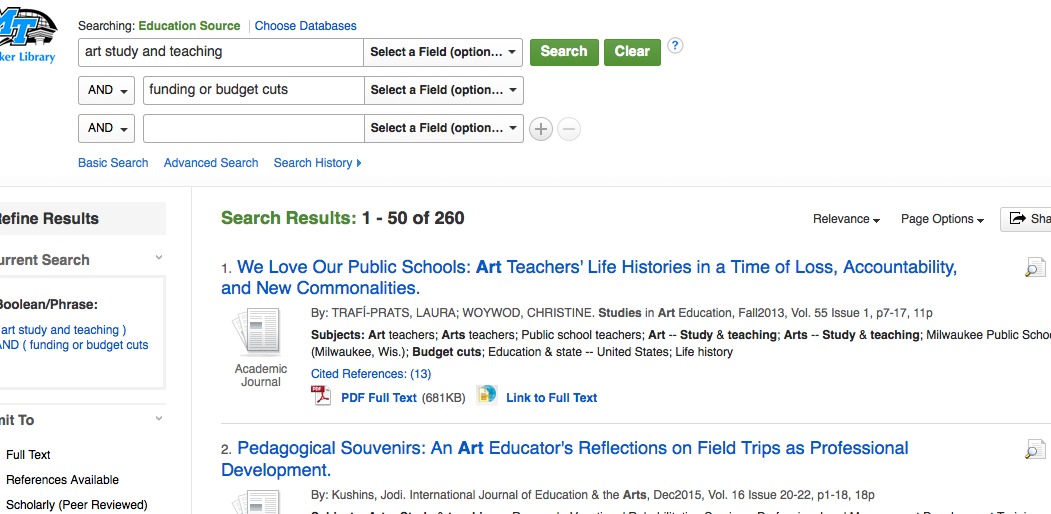This screenshot has height=514, width=1051.
Task: Click the Choose Databases link
Action: (x=305, y=26)
